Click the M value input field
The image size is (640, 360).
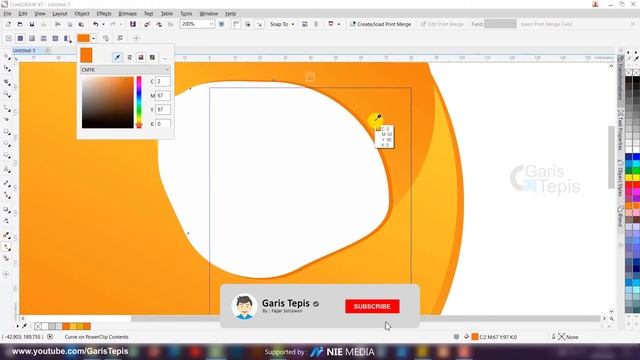click(x=163, y=96)
